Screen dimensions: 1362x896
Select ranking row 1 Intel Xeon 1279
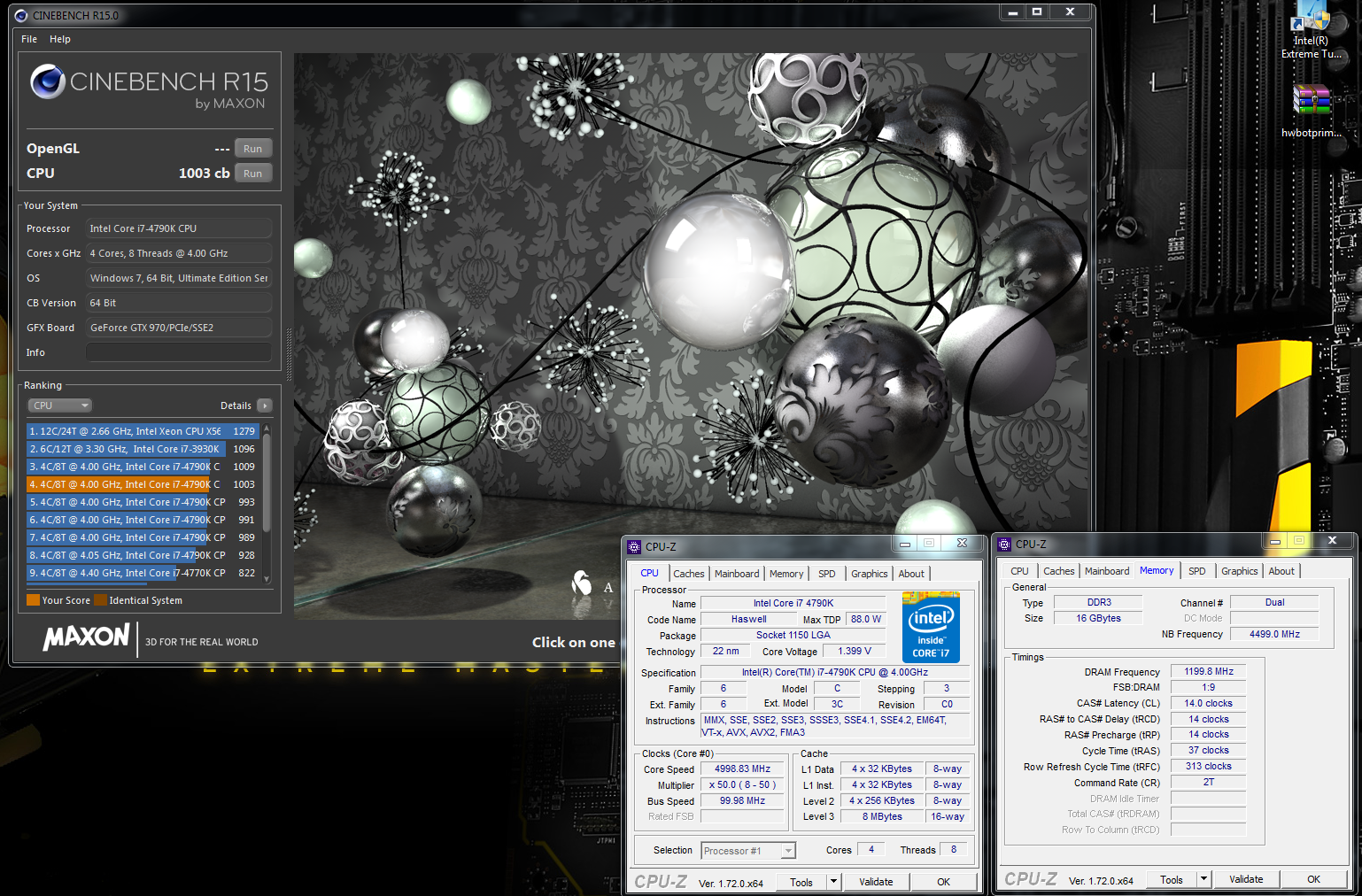(143, 431)
